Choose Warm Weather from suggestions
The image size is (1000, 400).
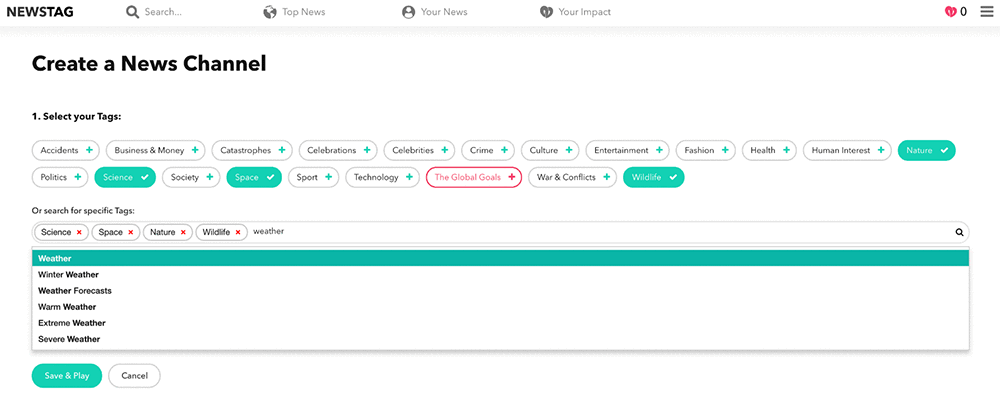coord(501,307)
